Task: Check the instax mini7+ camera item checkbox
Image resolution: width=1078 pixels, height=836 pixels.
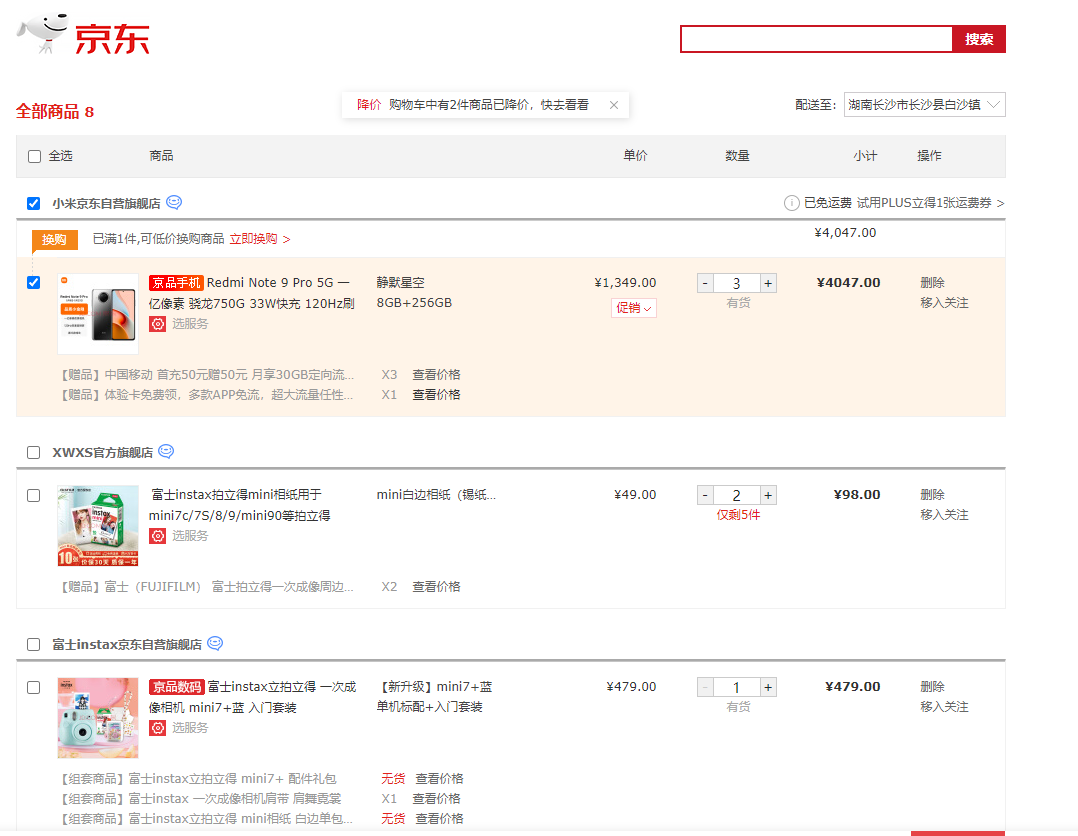Action: pyautogui.click(x=34, y=688)
